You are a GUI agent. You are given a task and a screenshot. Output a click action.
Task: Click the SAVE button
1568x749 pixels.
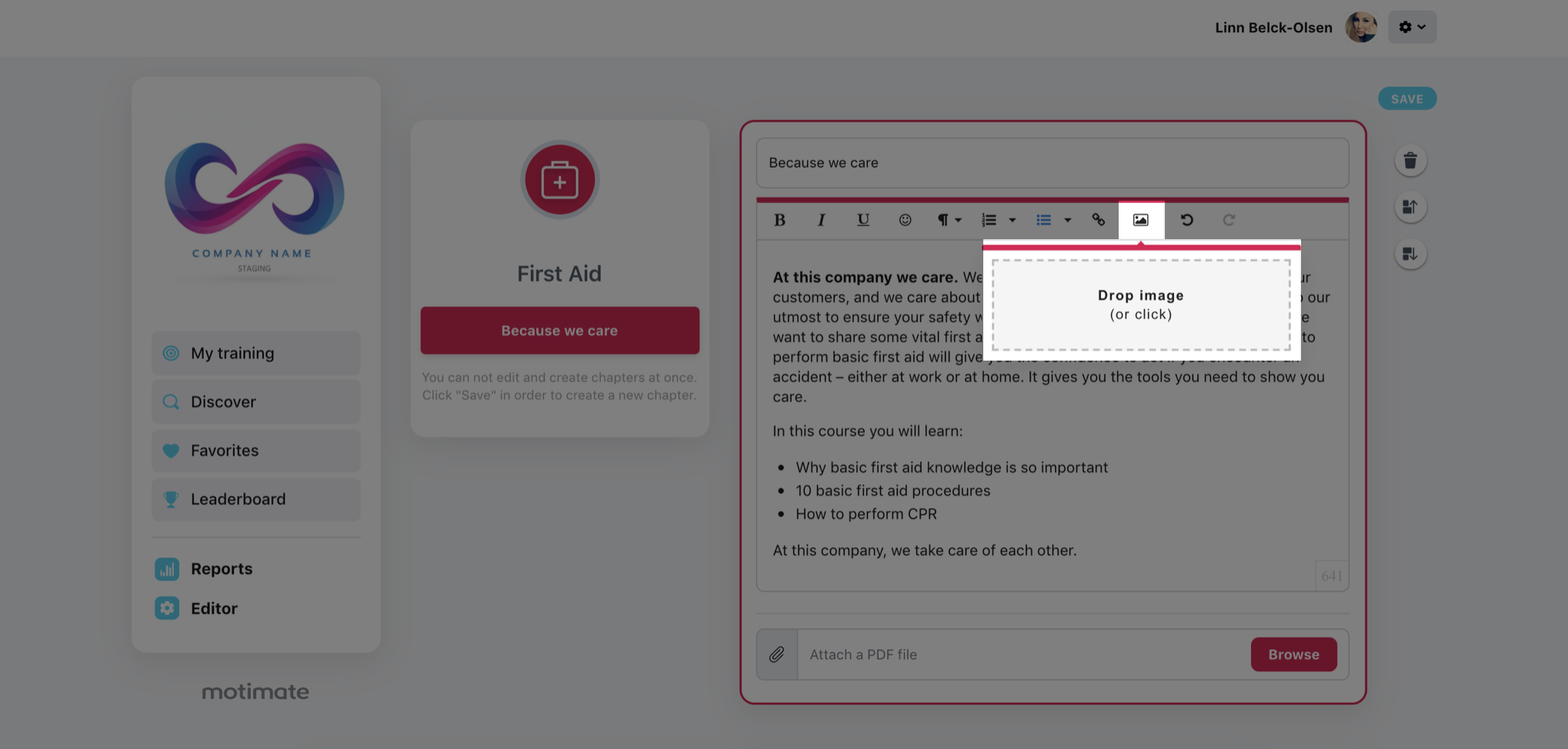tap(1407, 98)
